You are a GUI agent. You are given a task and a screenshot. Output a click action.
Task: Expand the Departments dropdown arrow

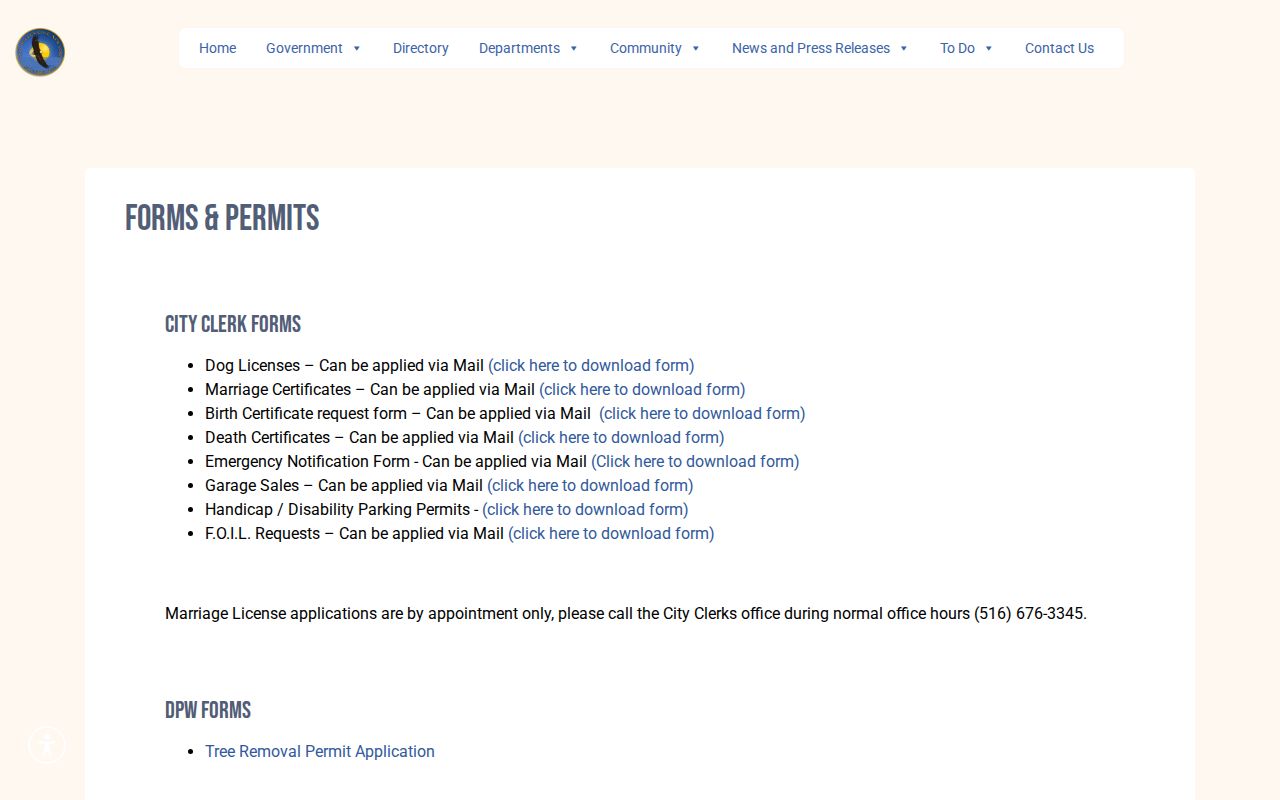(573, 48)
